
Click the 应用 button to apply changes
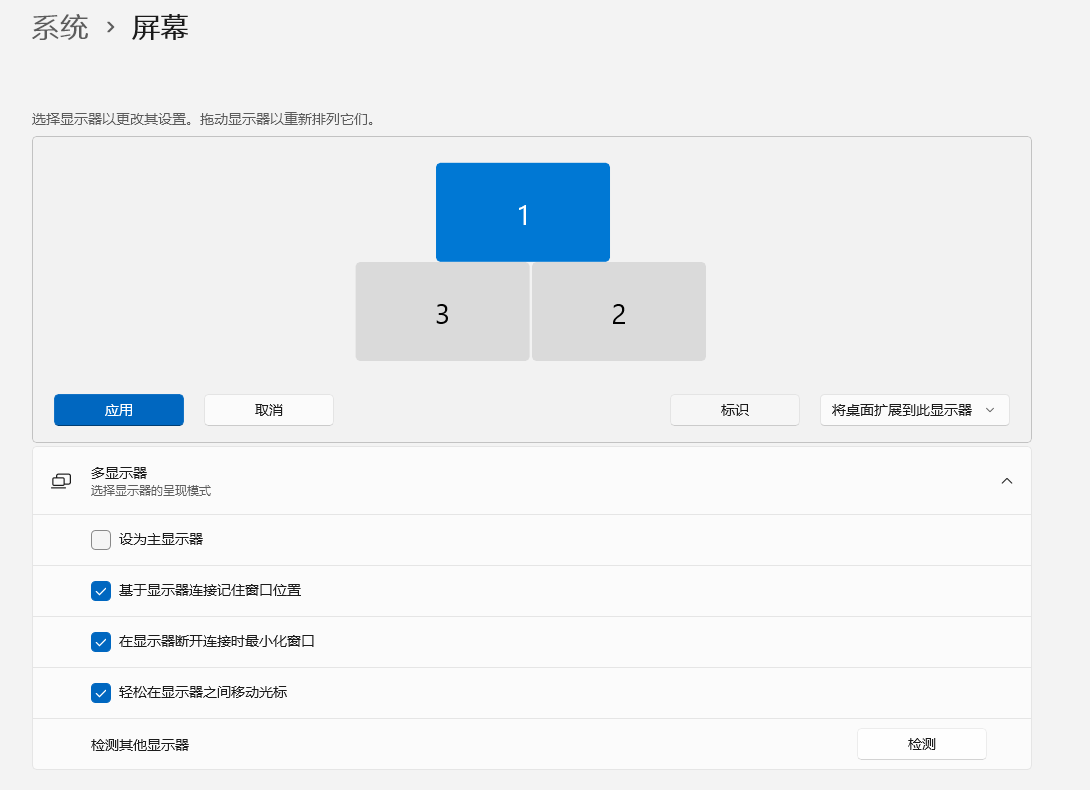point(118,410)
